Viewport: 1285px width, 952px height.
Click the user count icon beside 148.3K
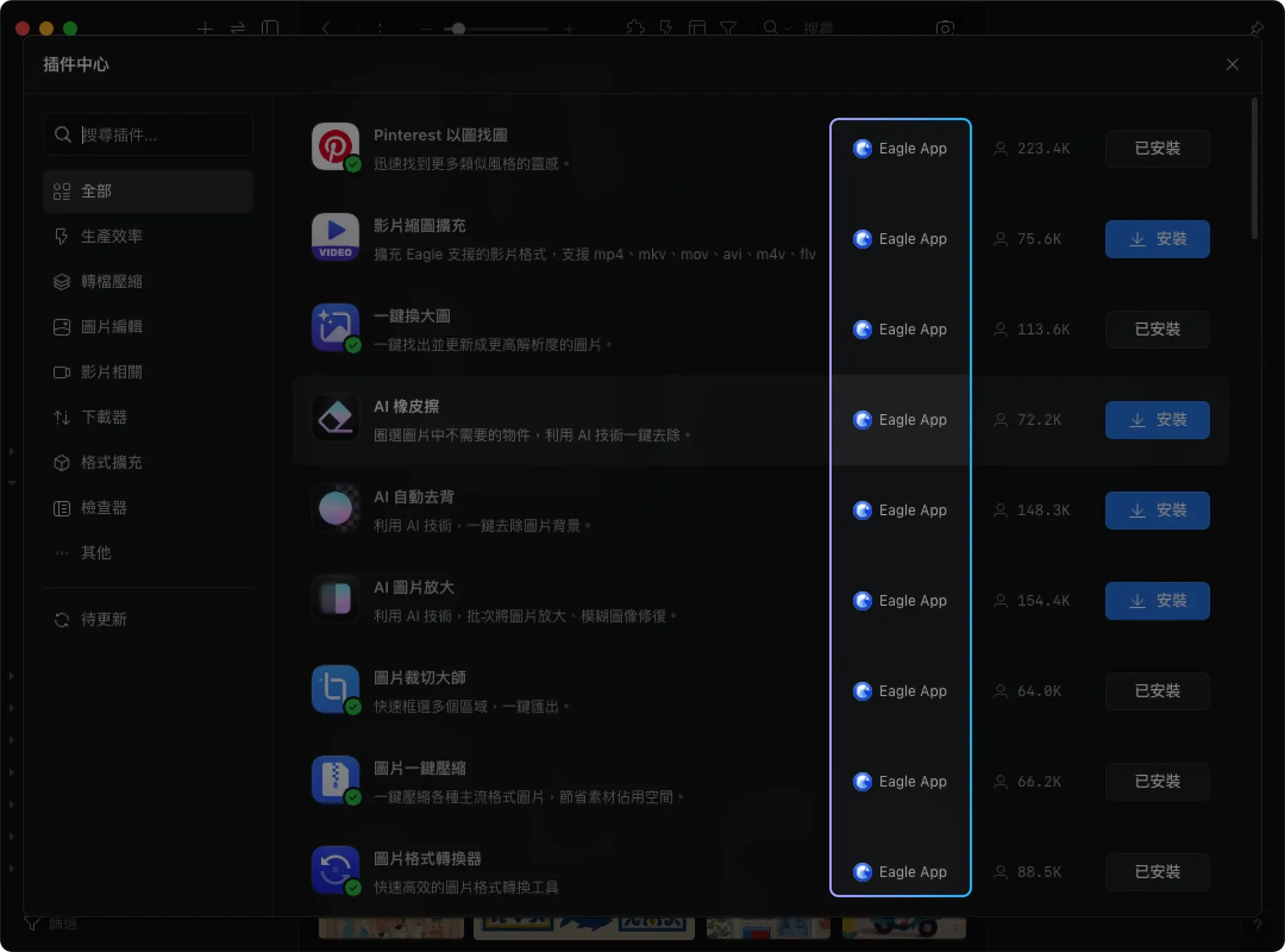tap(1001, 510)
